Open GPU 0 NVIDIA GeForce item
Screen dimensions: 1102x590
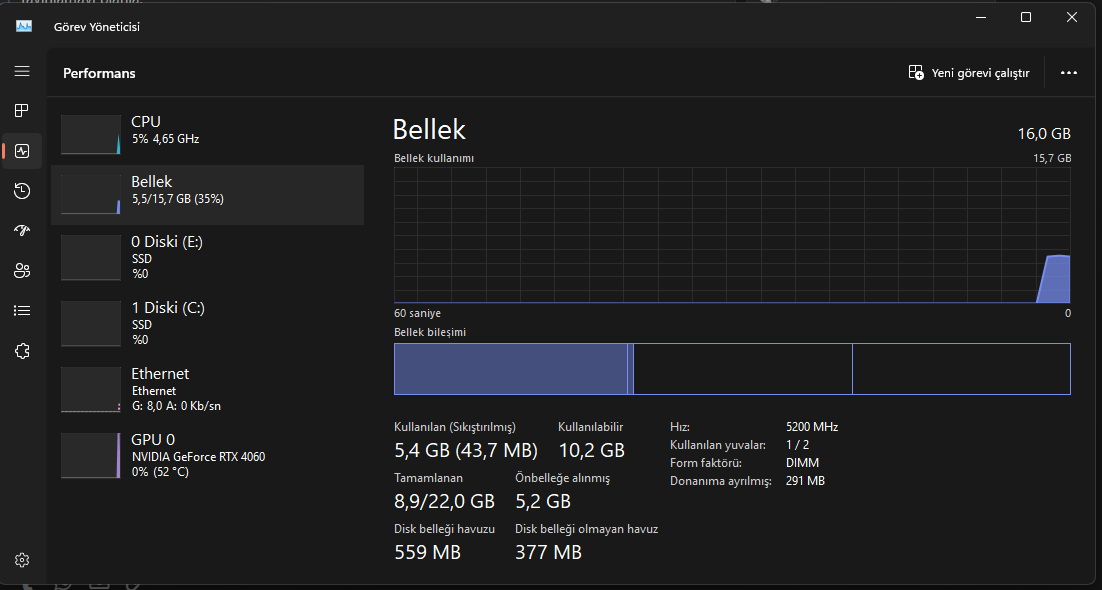[x=207, y=455]
